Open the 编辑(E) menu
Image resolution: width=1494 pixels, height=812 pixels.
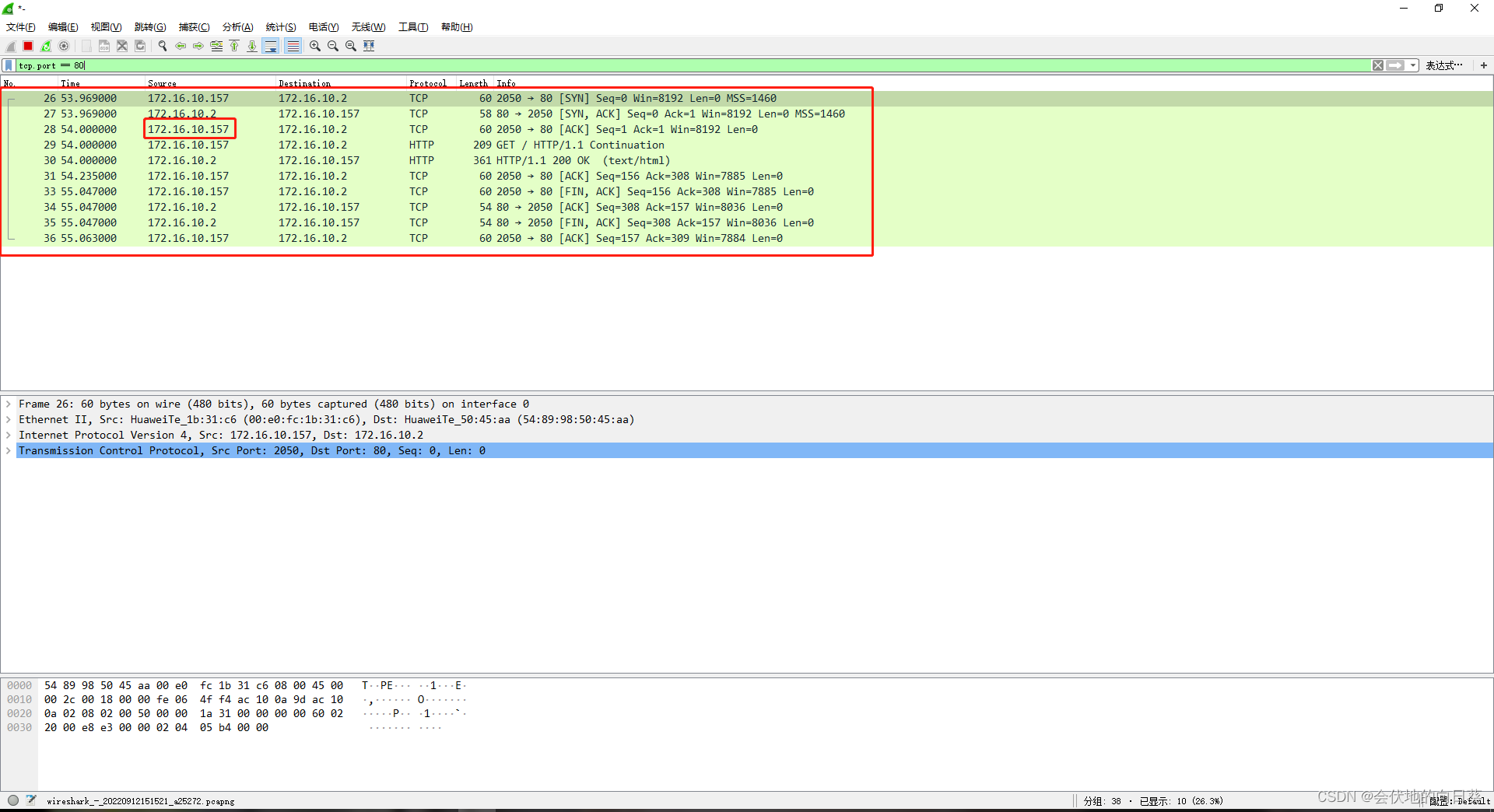point(63,27)
